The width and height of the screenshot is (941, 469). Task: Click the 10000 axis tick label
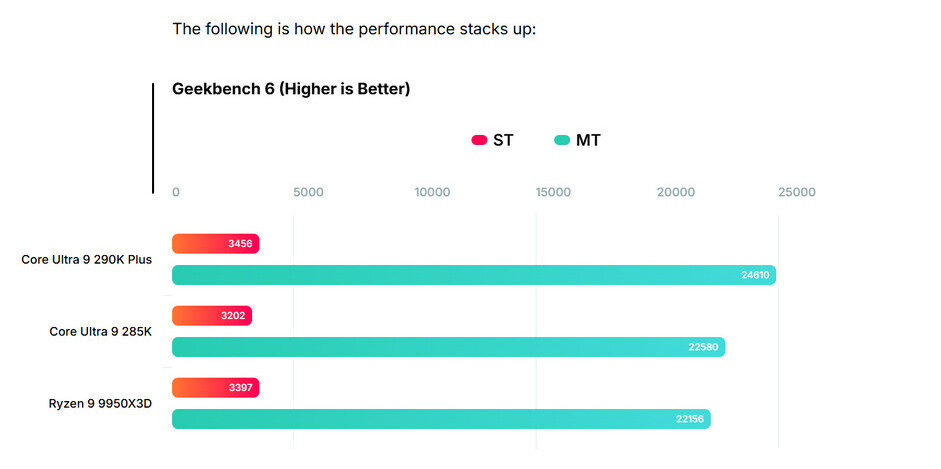431,192
